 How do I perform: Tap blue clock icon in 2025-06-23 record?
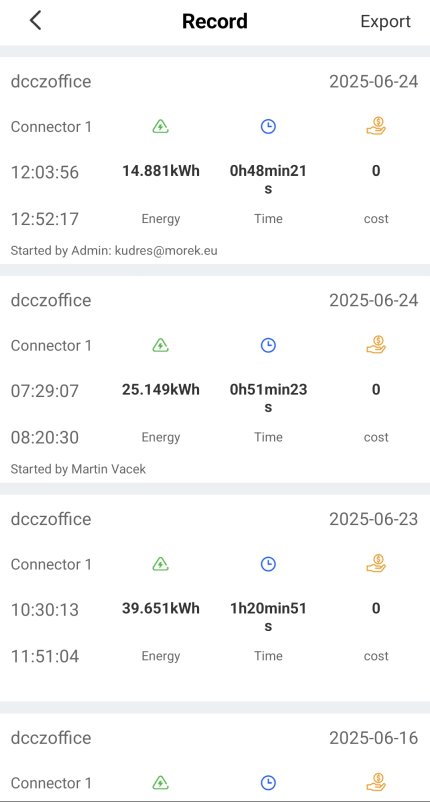click(268, 564)
